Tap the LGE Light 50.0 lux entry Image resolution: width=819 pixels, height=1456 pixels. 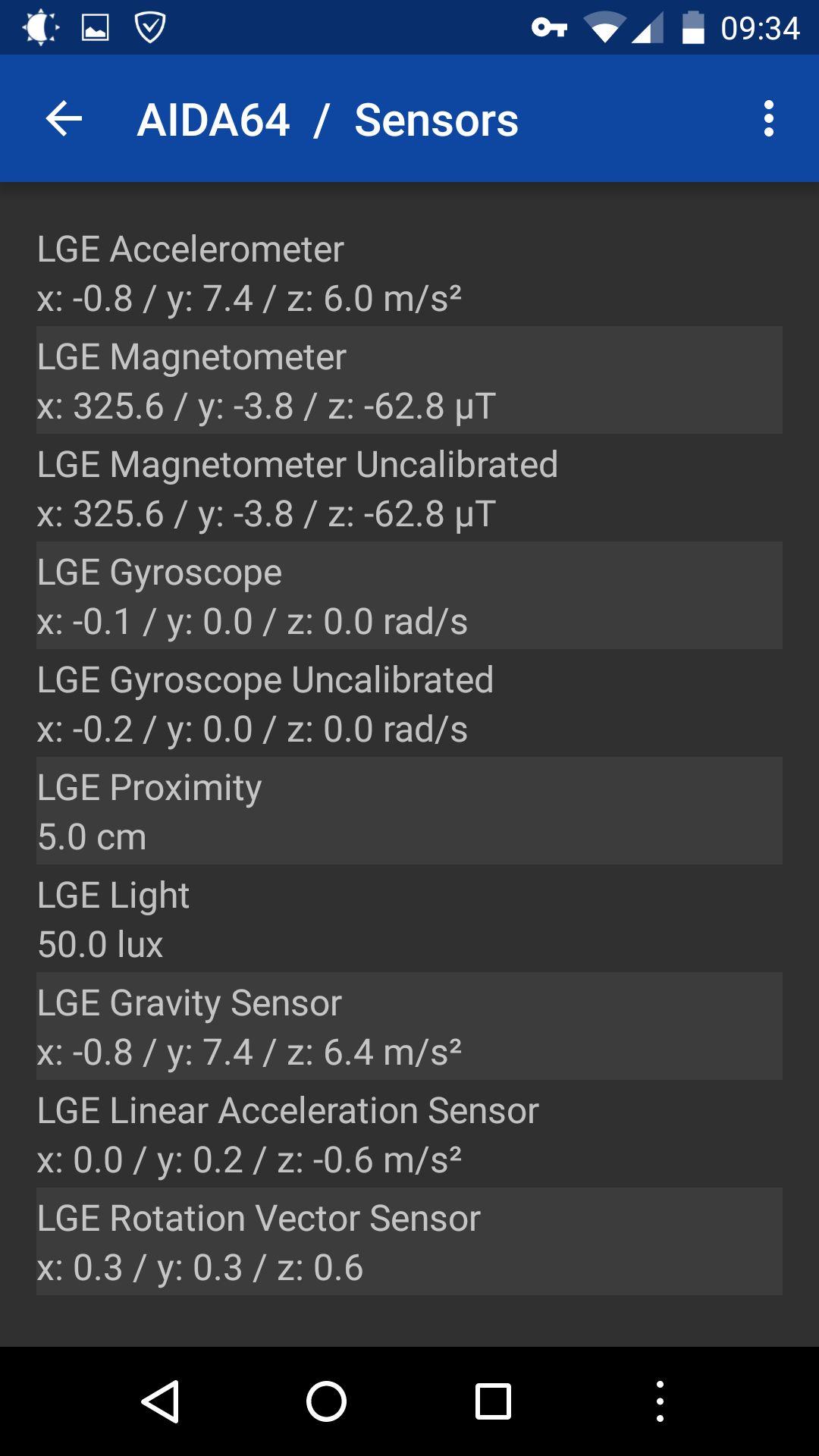pyautogui.click(x=409, y=918)
